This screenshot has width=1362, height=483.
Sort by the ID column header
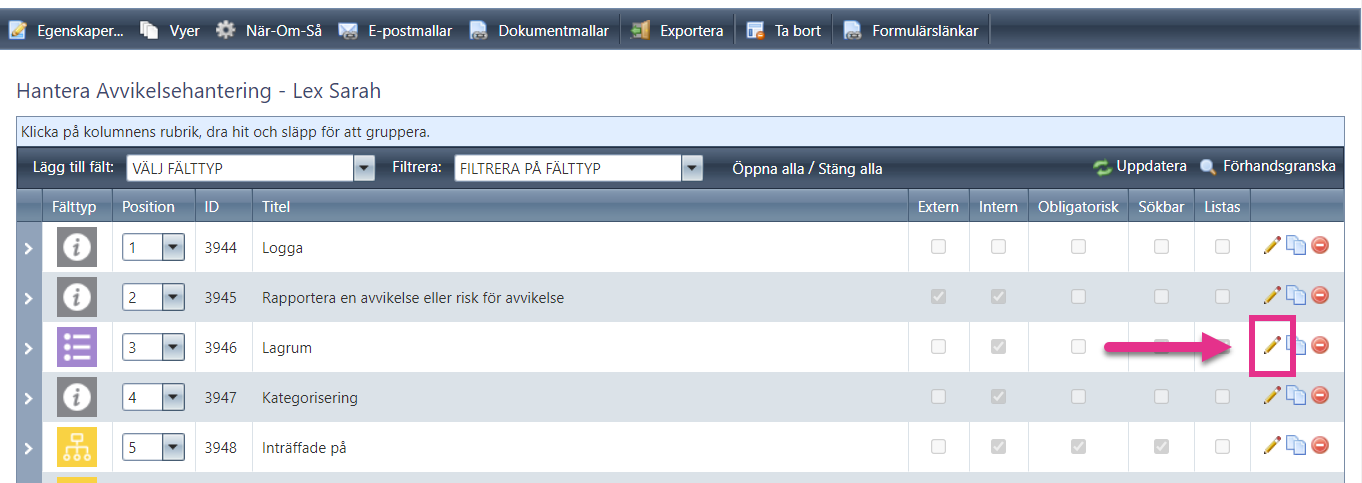point(212,207)
